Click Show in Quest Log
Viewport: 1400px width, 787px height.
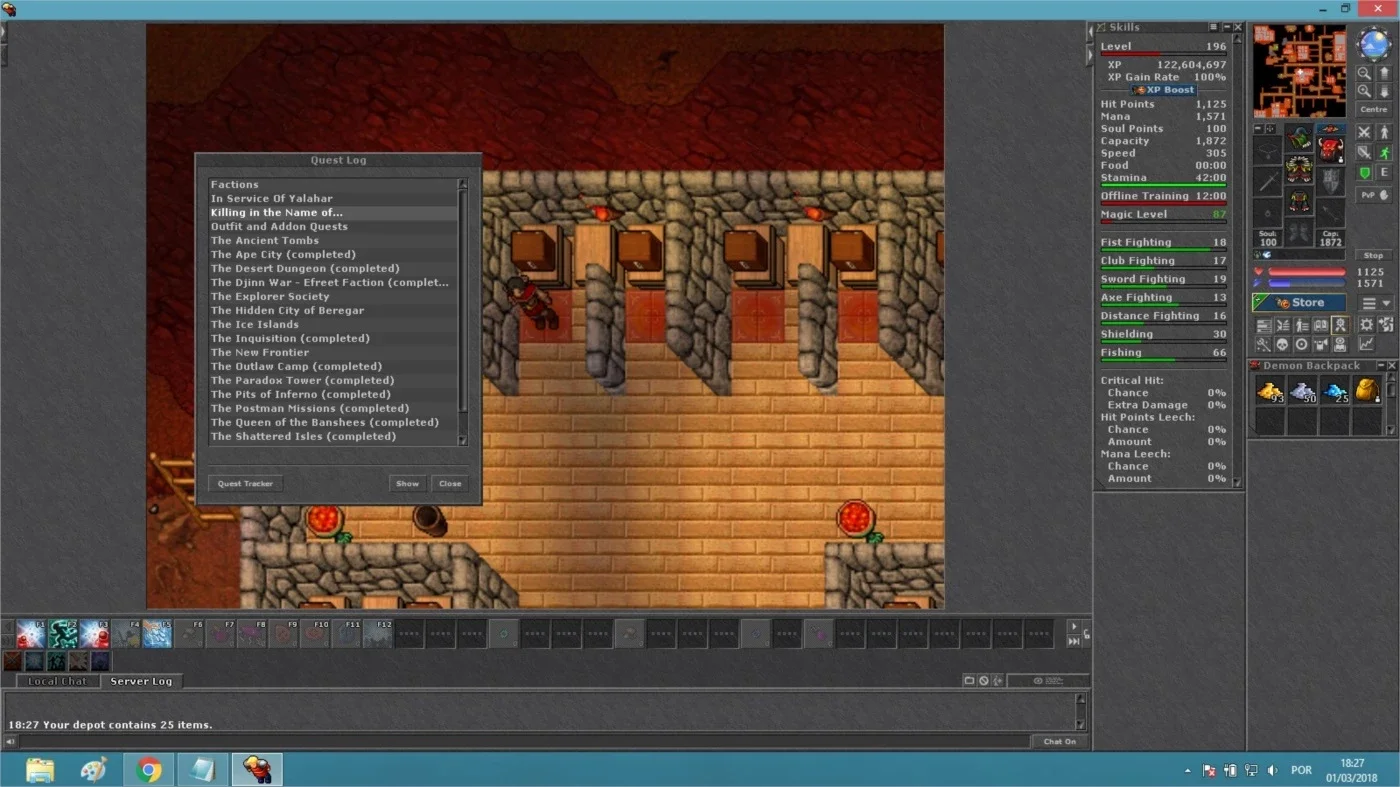coord(407,483)
